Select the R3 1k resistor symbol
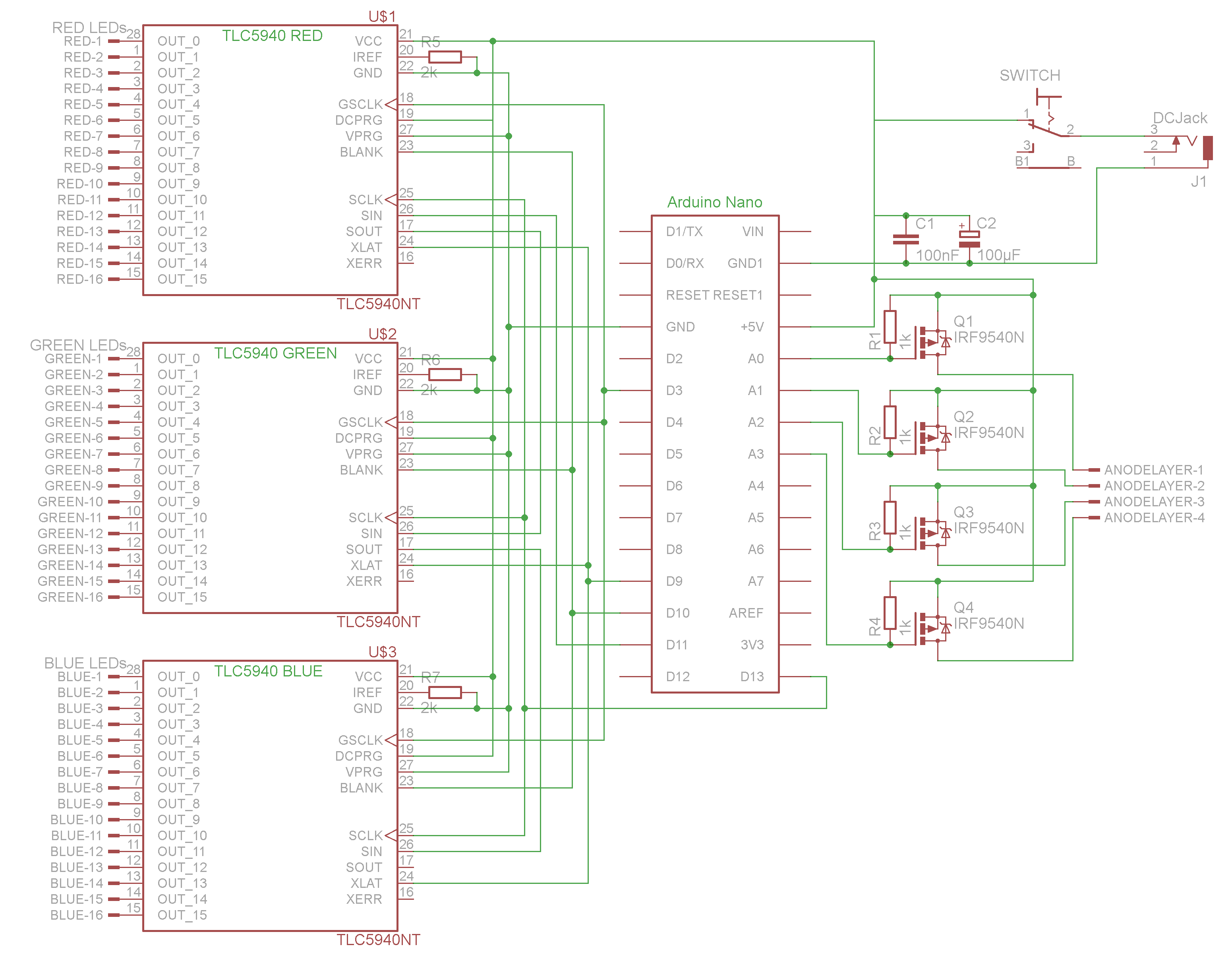This screenshot has height=959, width=1232. 890,517
